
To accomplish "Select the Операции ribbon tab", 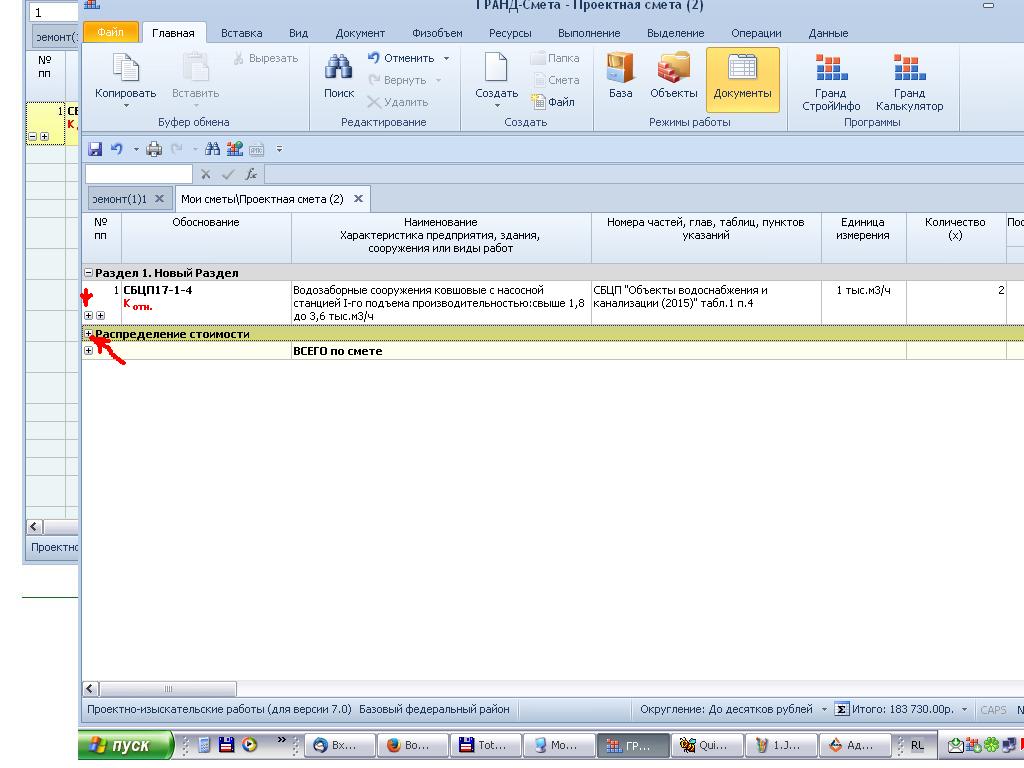I will [x=756, y=33].
